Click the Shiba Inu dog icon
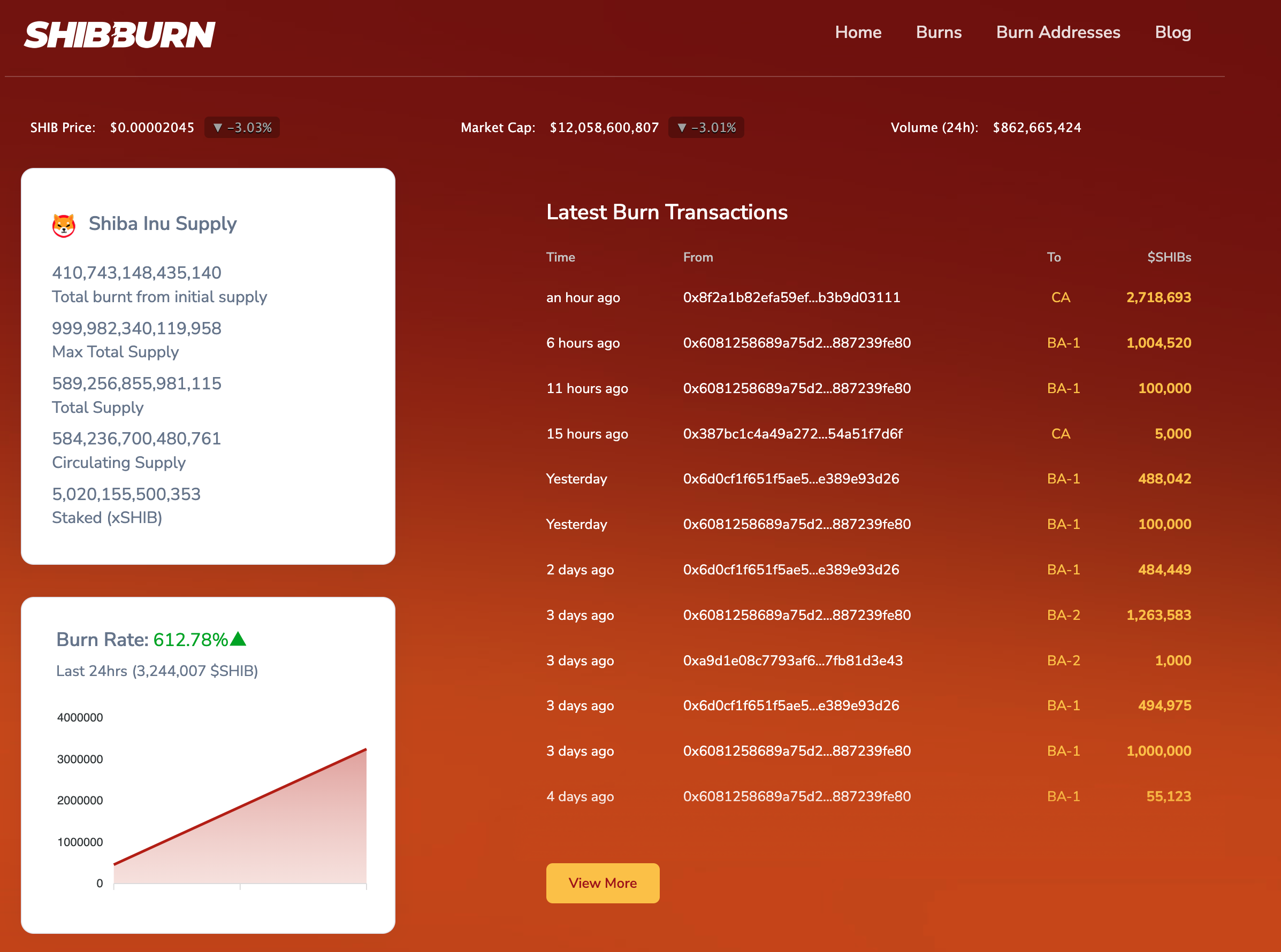 pyautogui.click(x=64, y=225)
